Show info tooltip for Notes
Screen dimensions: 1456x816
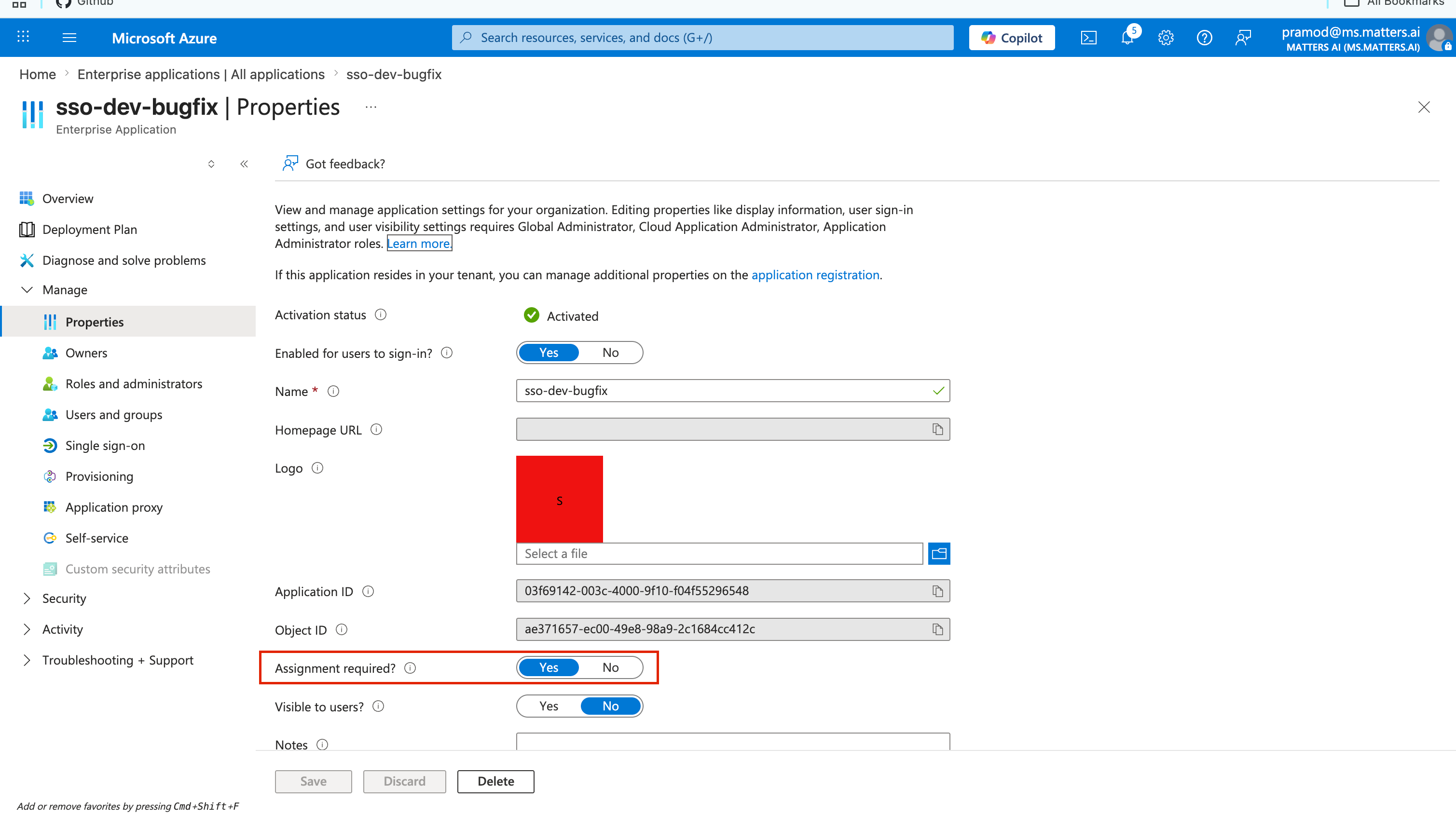click(x=322, y=745)
